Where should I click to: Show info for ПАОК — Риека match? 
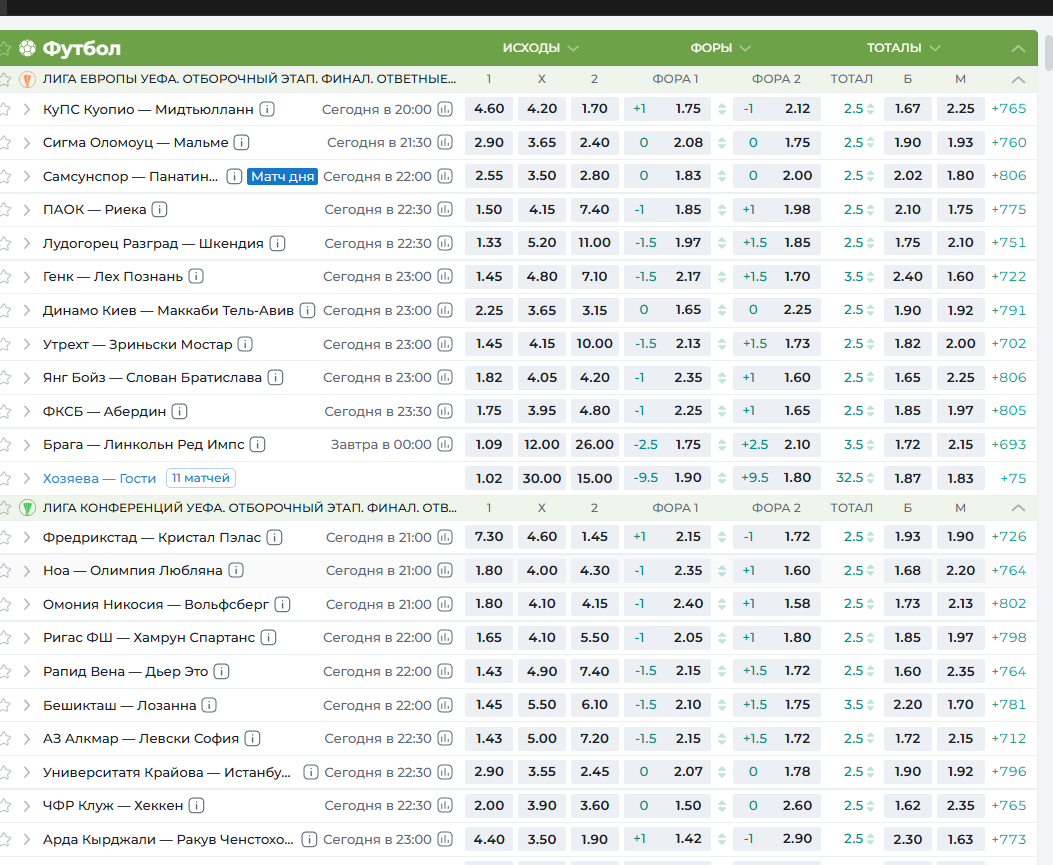coord(159,210)
